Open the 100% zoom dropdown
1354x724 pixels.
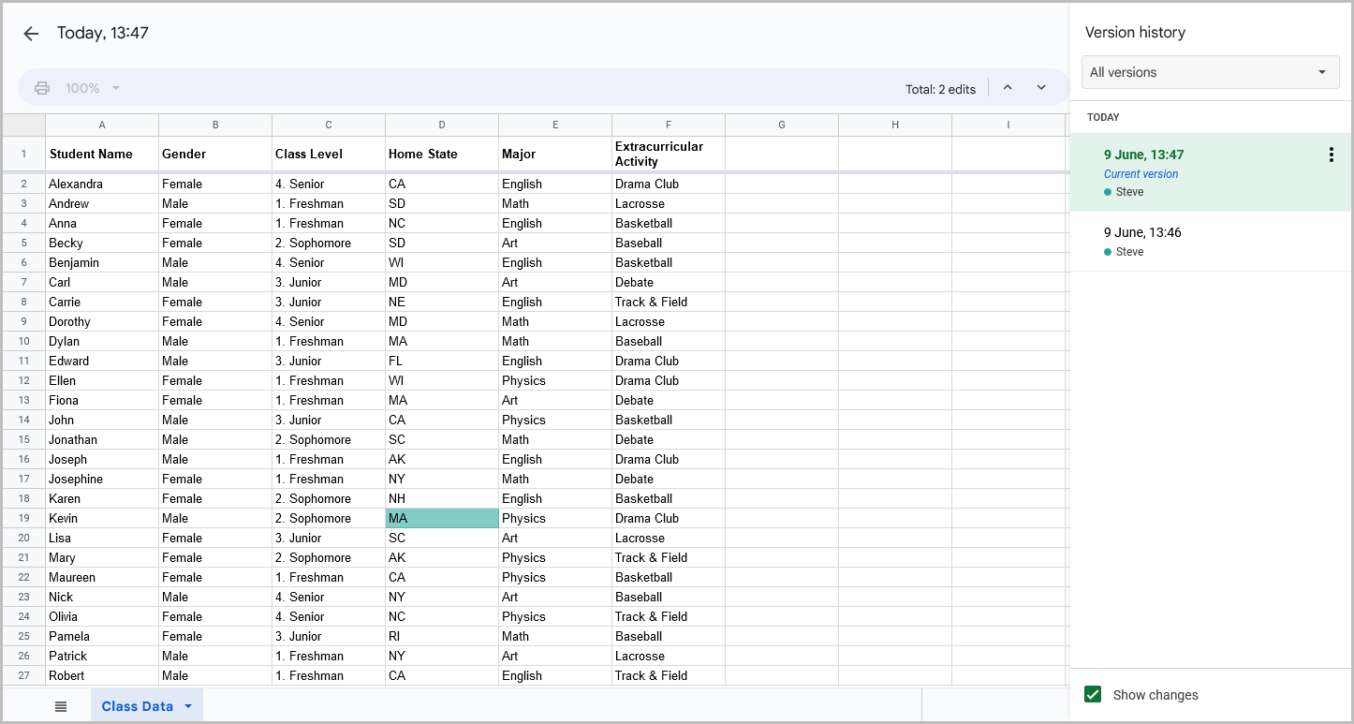92,88
